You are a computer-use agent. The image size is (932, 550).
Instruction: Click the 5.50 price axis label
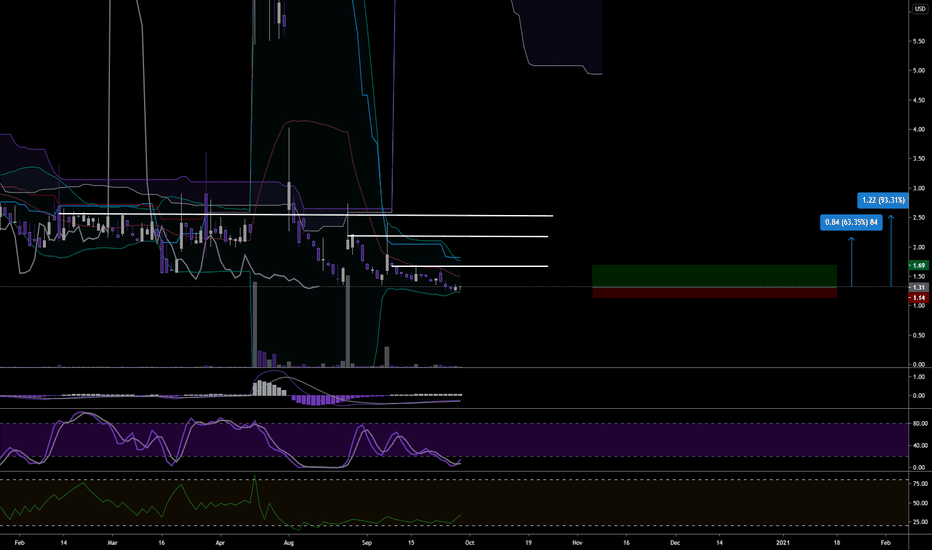(x=918, y=41)
